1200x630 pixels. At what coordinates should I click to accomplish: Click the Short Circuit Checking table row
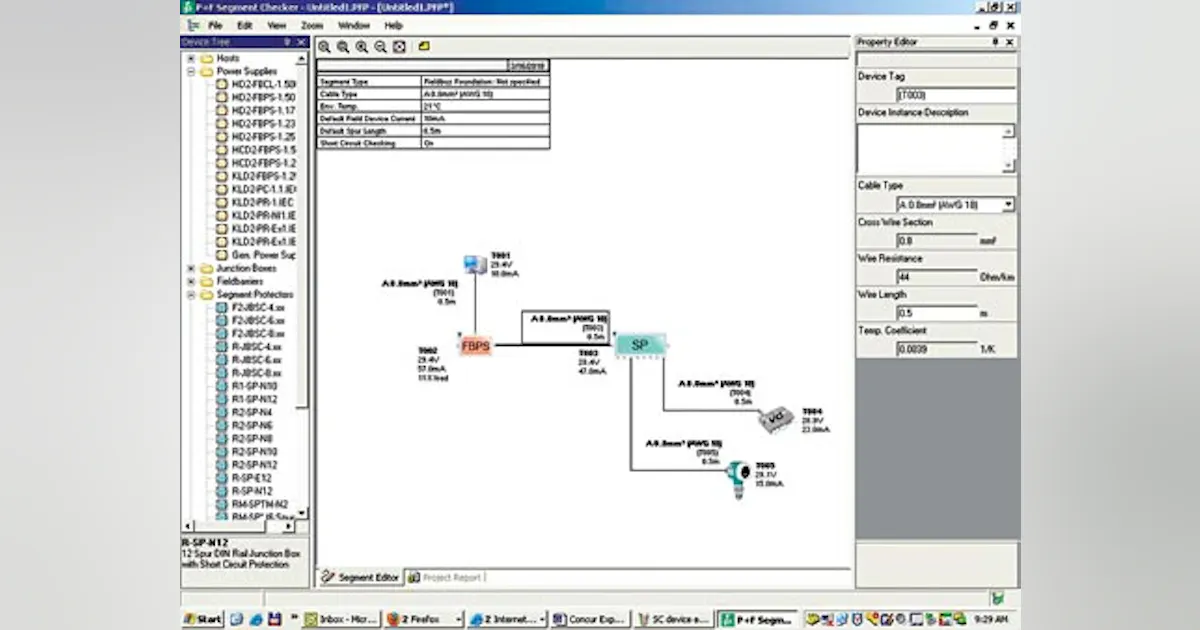coord(433,143)
